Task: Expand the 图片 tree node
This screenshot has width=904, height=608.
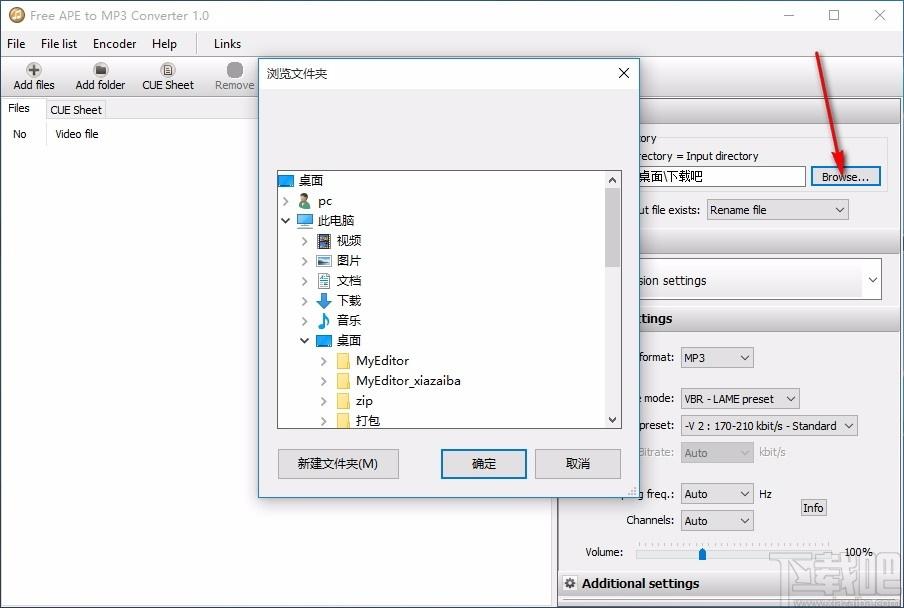Action: [304, 261]
